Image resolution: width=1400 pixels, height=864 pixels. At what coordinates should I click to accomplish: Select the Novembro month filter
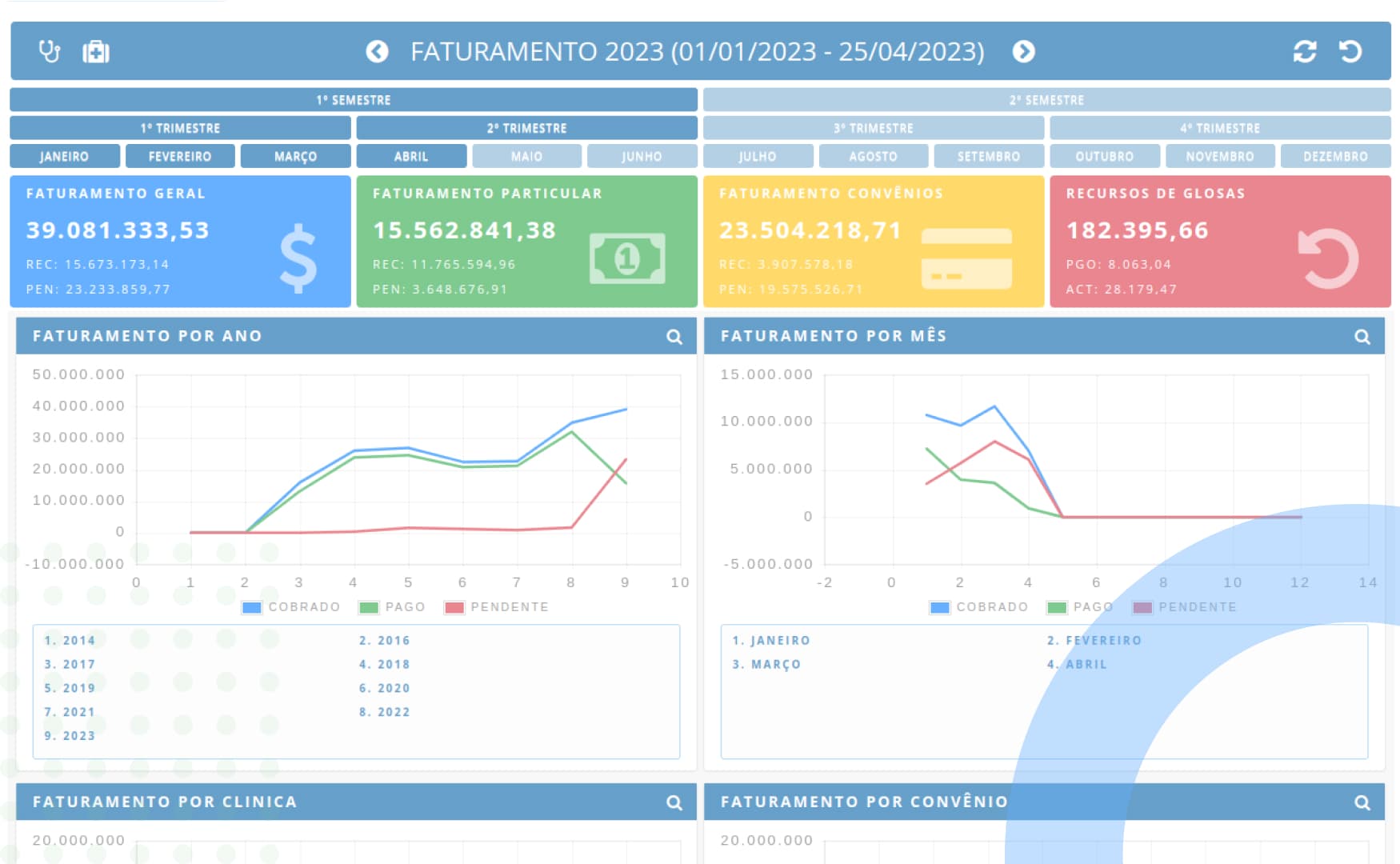[x=1220, y=156]
